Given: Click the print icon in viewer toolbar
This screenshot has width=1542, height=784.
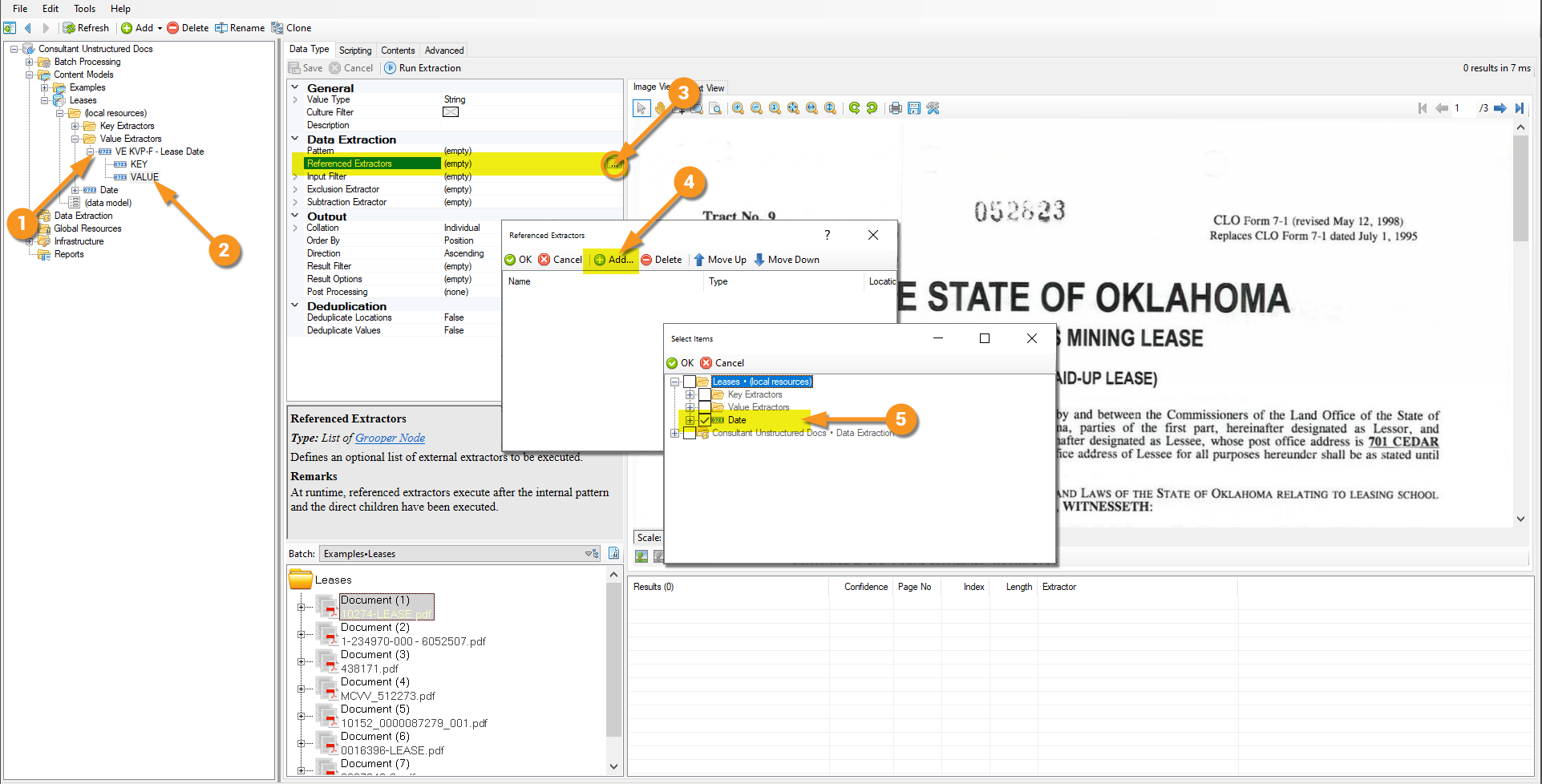Looking at the screenshot, I should point(896,108).
